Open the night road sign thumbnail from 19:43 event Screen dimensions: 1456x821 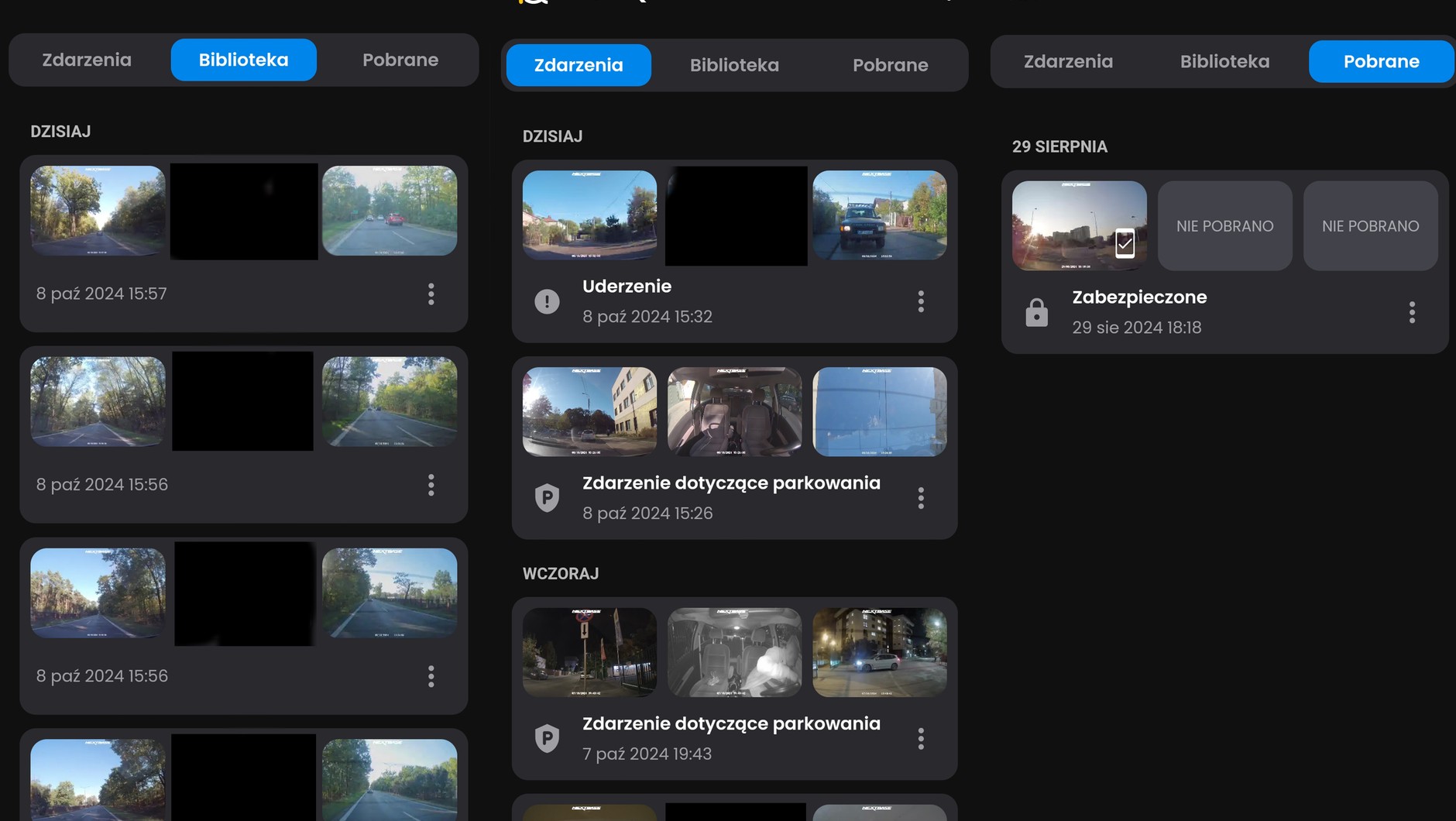pyautogui.click(x=589, y=652)
